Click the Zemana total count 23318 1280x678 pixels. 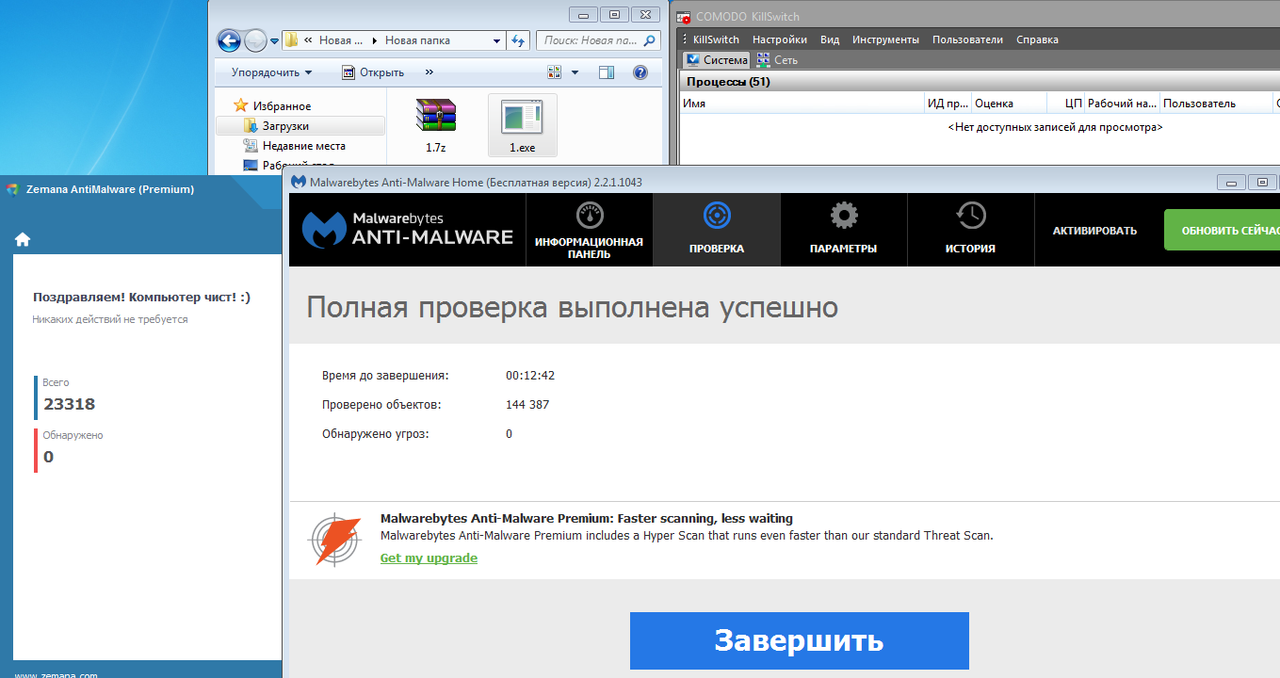tap(69, 405)
